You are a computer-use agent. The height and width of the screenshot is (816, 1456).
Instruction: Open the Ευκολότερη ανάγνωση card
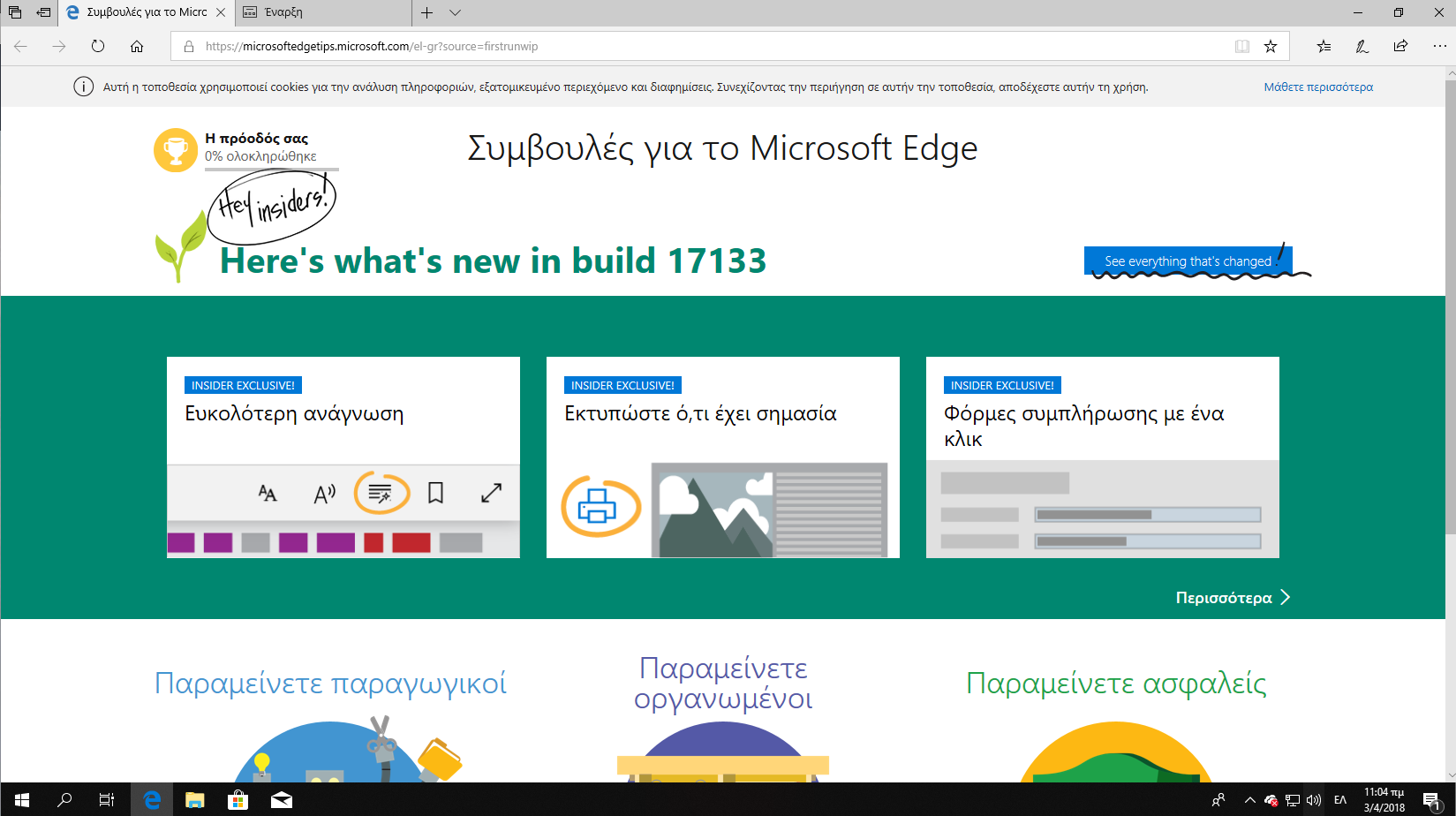tap(343, 457)
